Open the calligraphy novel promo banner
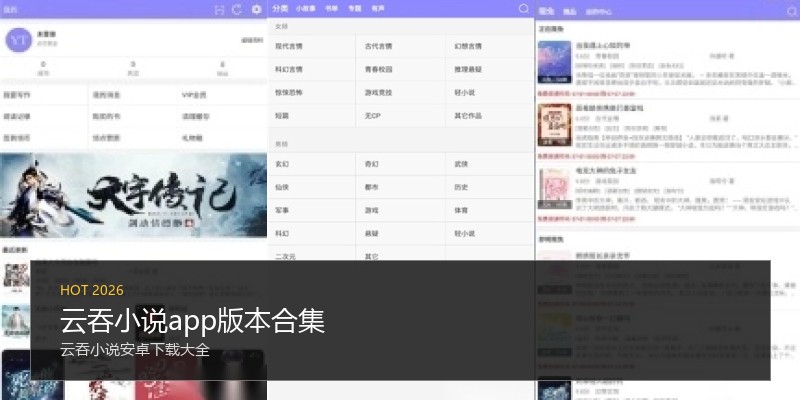Screen dimensions: 800x400 pyautogui.click(x=133, y=194)
